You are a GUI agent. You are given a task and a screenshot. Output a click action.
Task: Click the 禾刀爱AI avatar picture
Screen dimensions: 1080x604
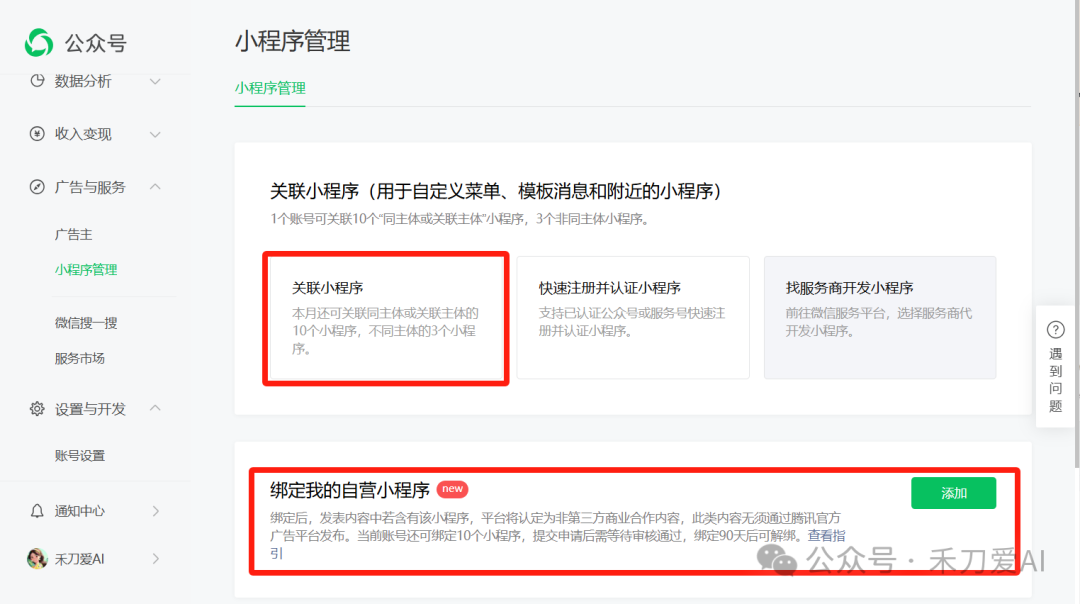tap(37, 559)
